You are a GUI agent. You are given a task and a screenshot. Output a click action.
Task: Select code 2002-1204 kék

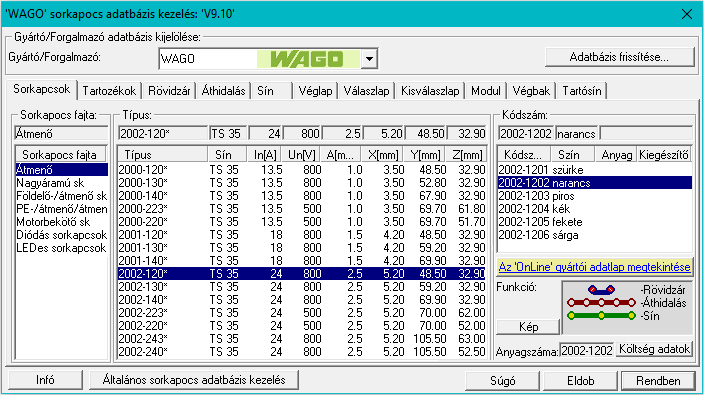[x=595, y=209]
